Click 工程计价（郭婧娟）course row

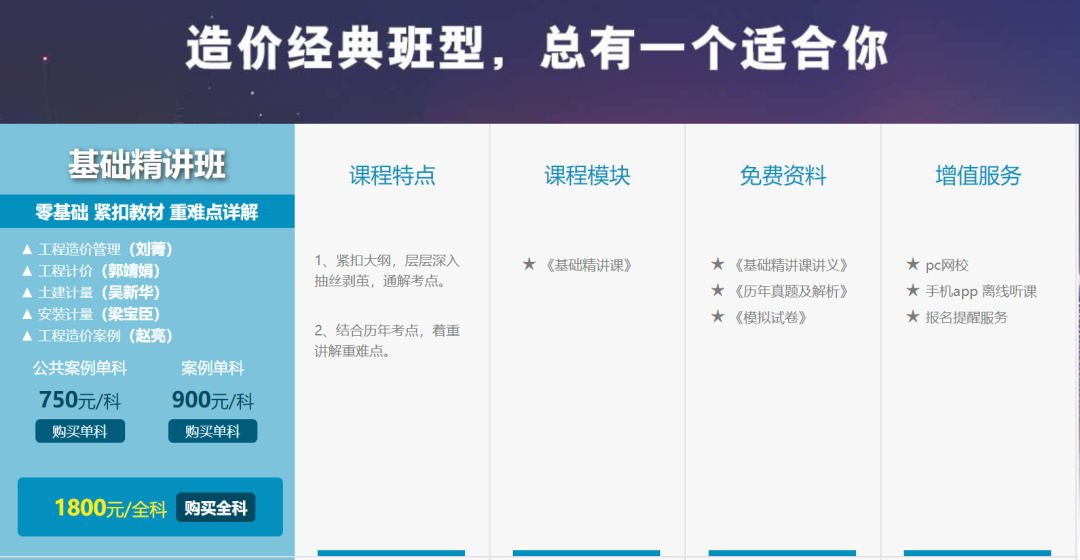point(92,271)
